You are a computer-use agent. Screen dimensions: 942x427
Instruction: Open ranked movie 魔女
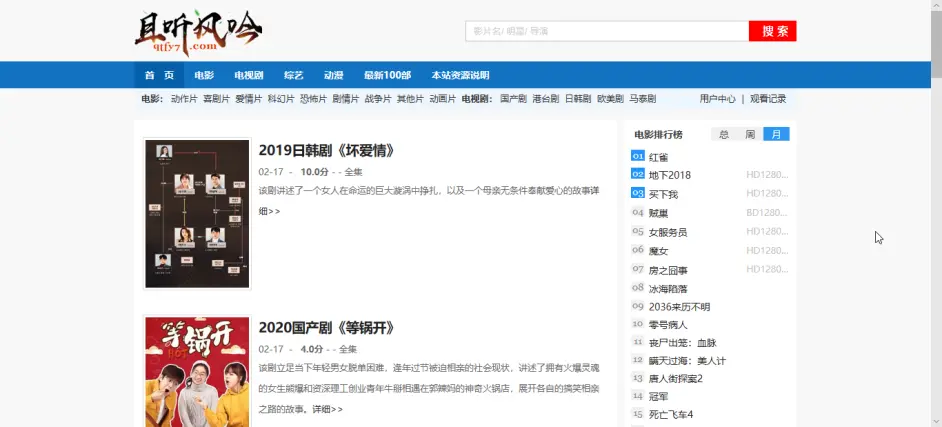coord(658,251)
